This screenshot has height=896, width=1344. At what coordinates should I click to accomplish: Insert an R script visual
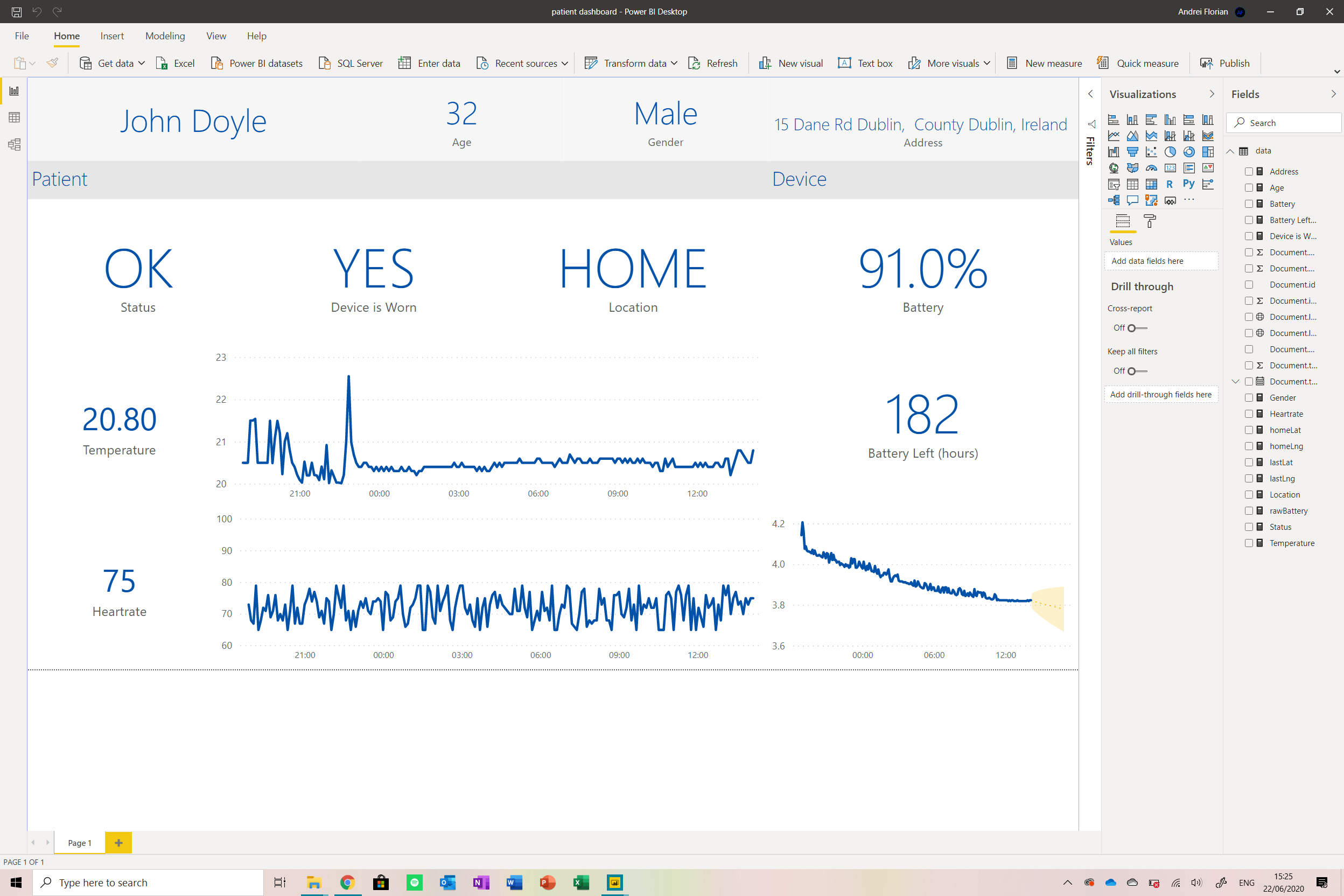pyautogui.click(x=1170, y=185)
